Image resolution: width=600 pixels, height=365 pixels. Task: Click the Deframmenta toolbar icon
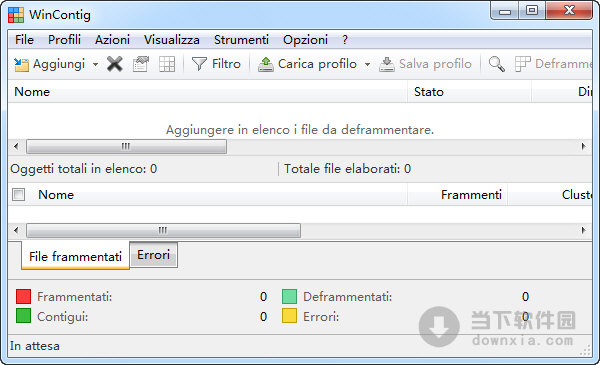(522, 64)
